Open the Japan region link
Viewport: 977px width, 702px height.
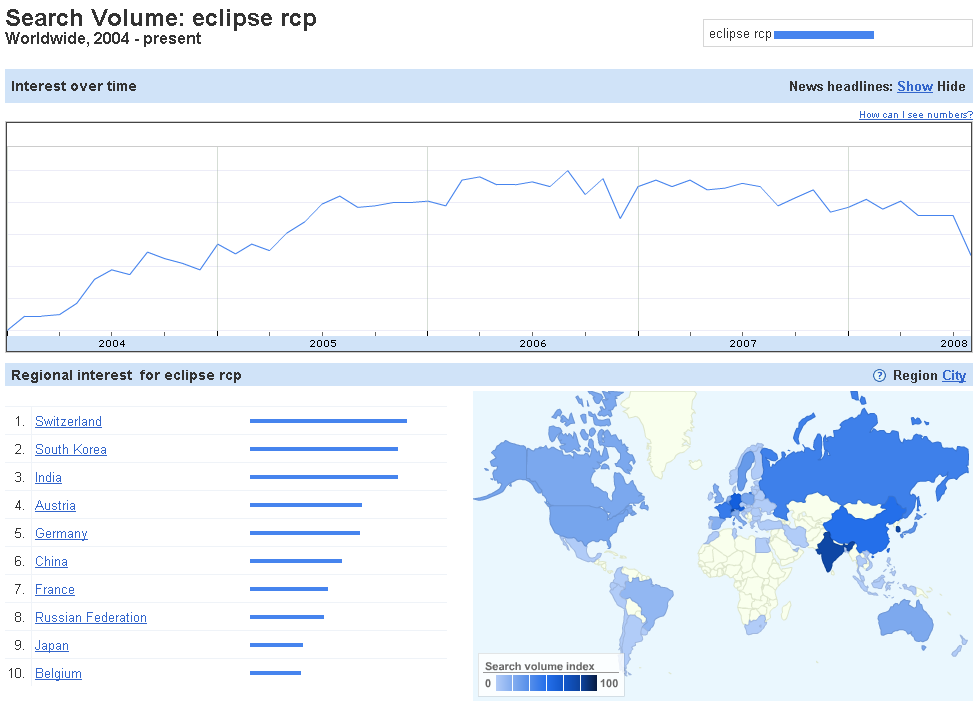(52, 646)
